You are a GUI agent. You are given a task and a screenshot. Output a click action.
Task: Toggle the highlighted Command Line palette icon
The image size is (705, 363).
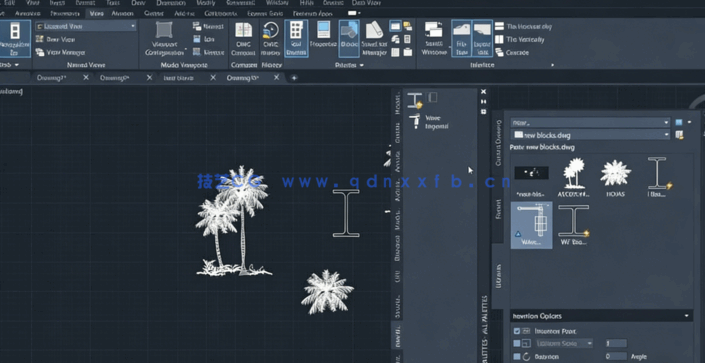pos(395,26)
